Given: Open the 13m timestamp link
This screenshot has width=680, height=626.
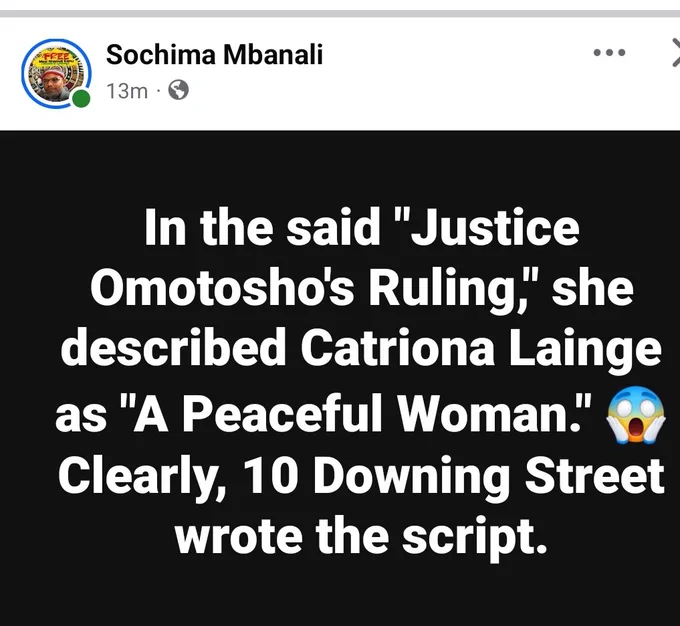Looking at the screenshot, I should tap(127, 91).
